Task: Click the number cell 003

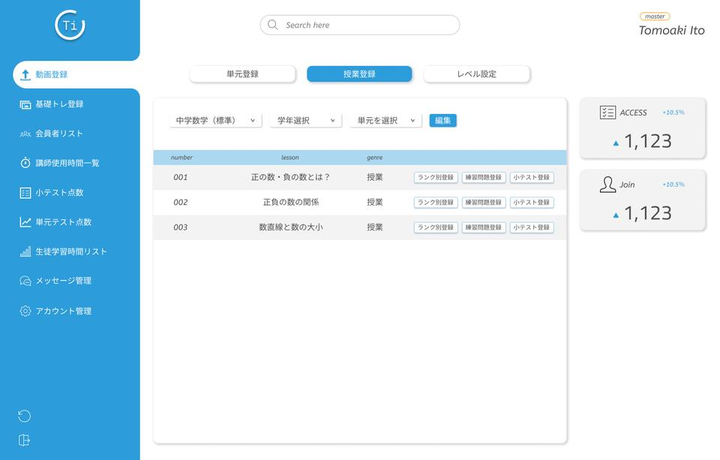Action: 180,227
